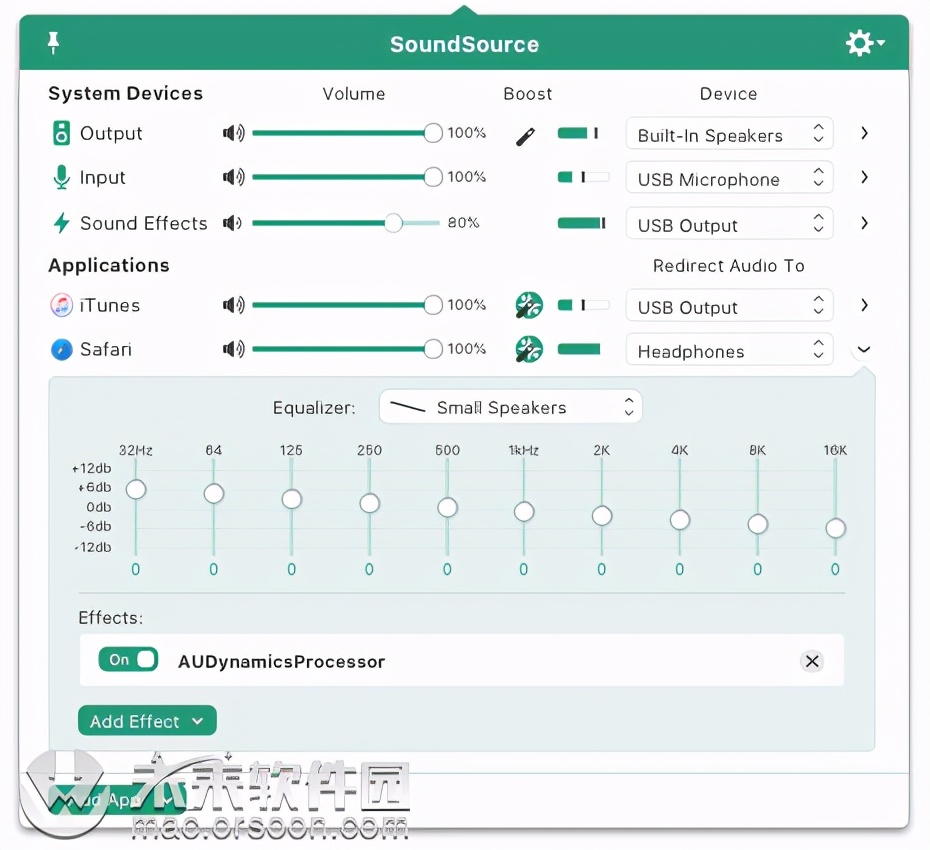
Task: Click the pin icon to keep window open
Action: tap(53, 43)
